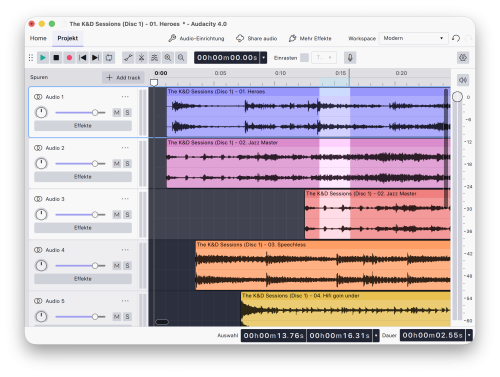Open Effekte for Audio 2
The height and width of the screenshot is (377, 500).
point(83,177)
